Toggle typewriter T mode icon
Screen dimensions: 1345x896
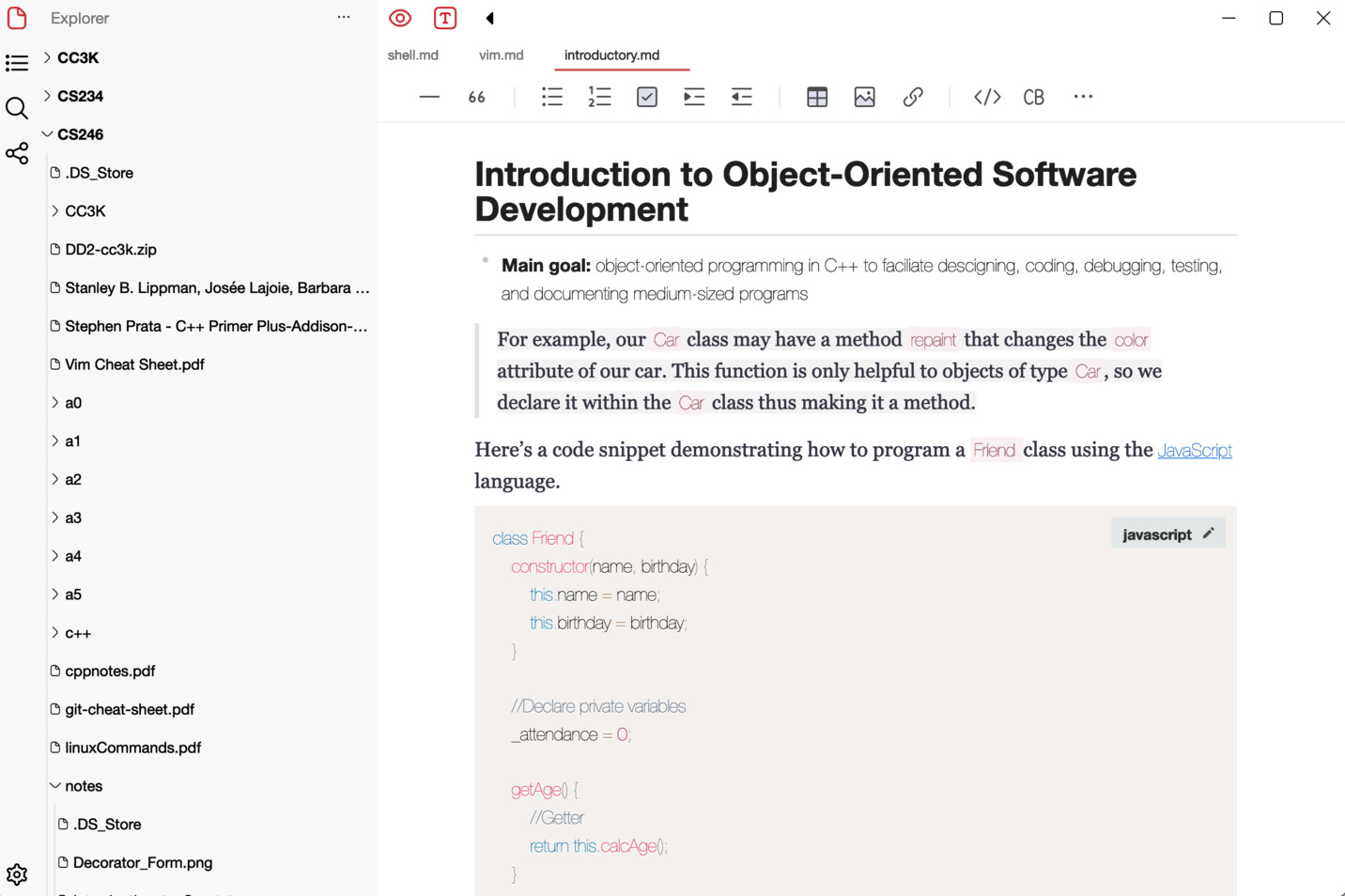pos(445,18)
